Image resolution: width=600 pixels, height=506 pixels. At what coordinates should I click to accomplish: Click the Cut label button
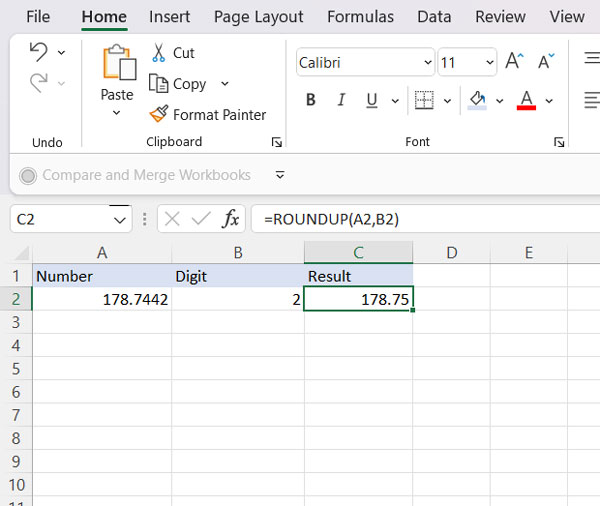(x=184, y=53)
